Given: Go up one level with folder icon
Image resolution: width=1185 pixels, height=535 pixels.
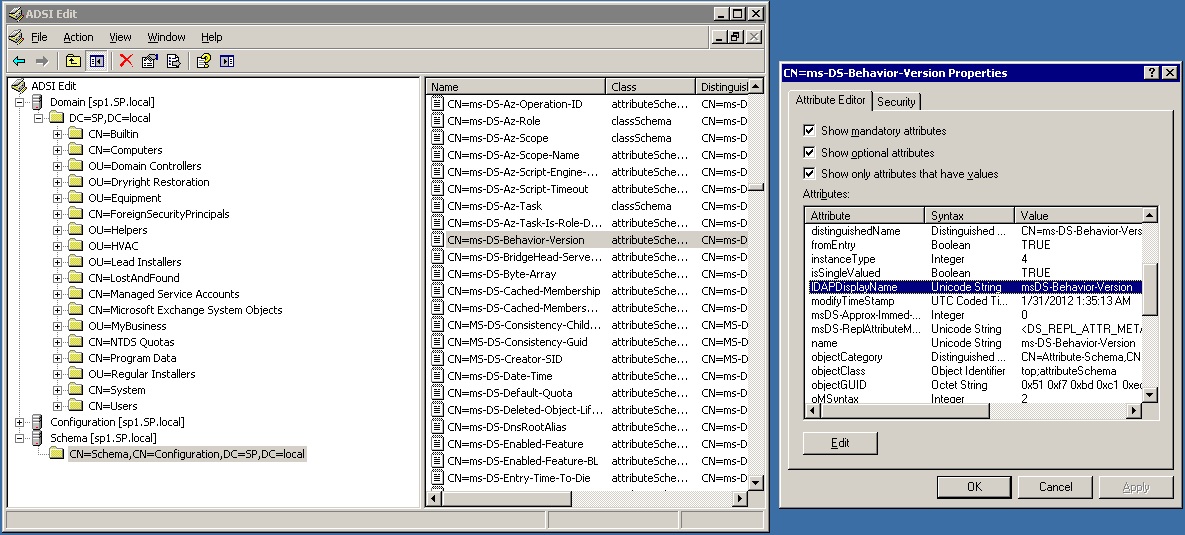Looking at the screenshot, I should tap(73, 61).
